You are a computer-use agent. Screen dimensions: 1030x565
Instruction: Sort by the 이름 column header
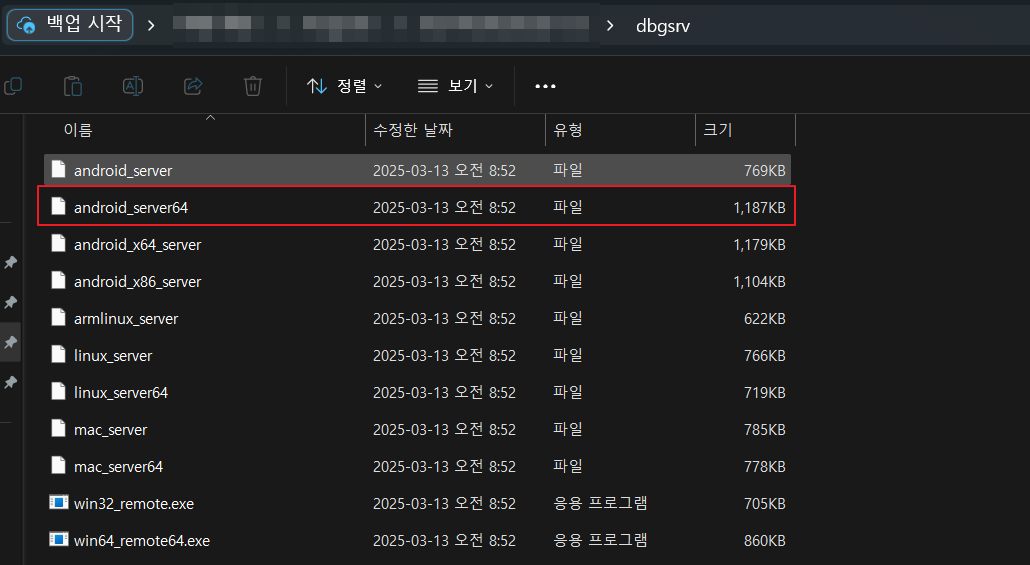point(78,130)
